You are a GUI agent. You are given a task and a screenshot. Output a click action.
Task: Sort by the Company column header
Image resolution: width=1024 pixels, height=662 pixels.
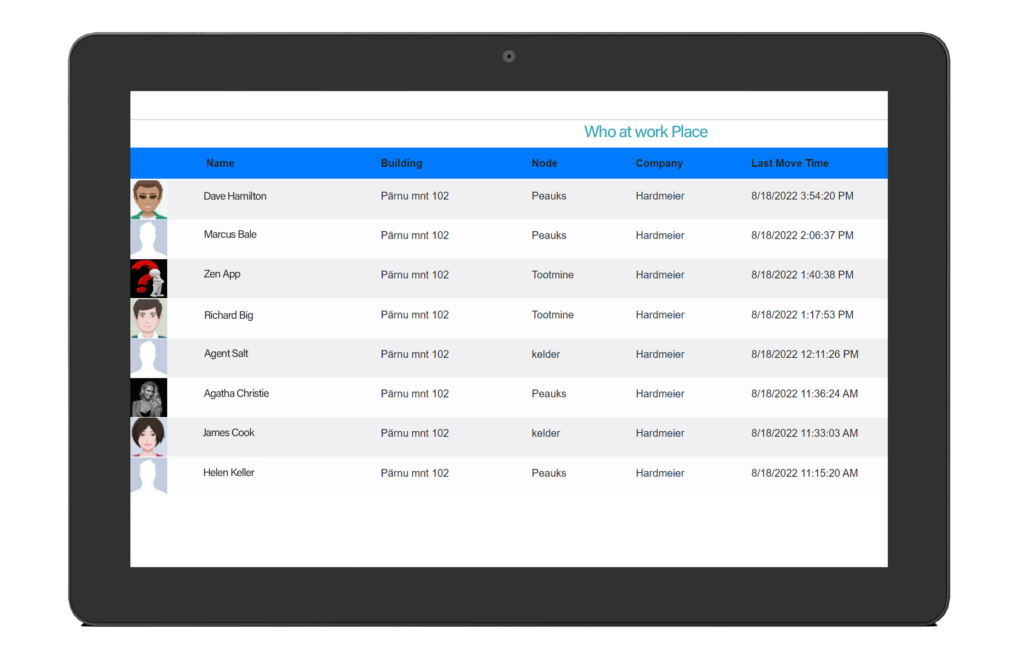[x=659, y=163]
